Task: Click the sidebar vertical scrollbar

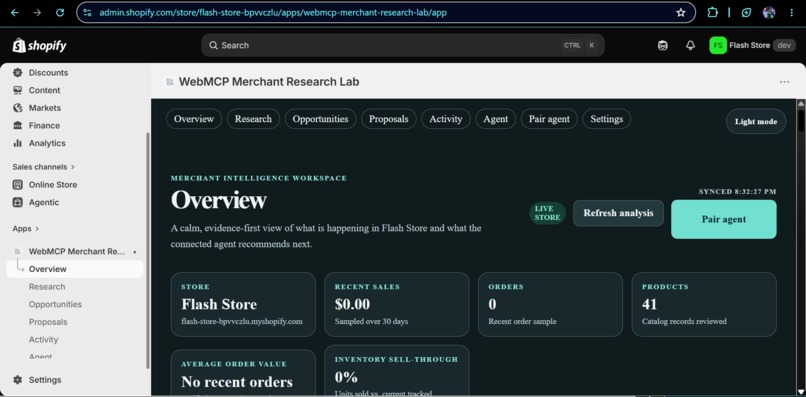Action: coord(148,250)
